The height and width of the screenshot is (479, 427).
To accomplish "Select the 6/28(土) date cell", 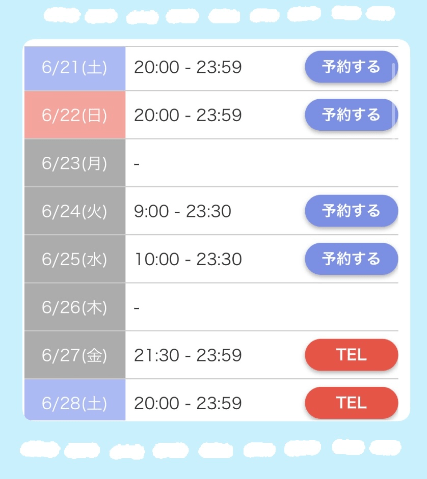I will (x=75, y=400).
